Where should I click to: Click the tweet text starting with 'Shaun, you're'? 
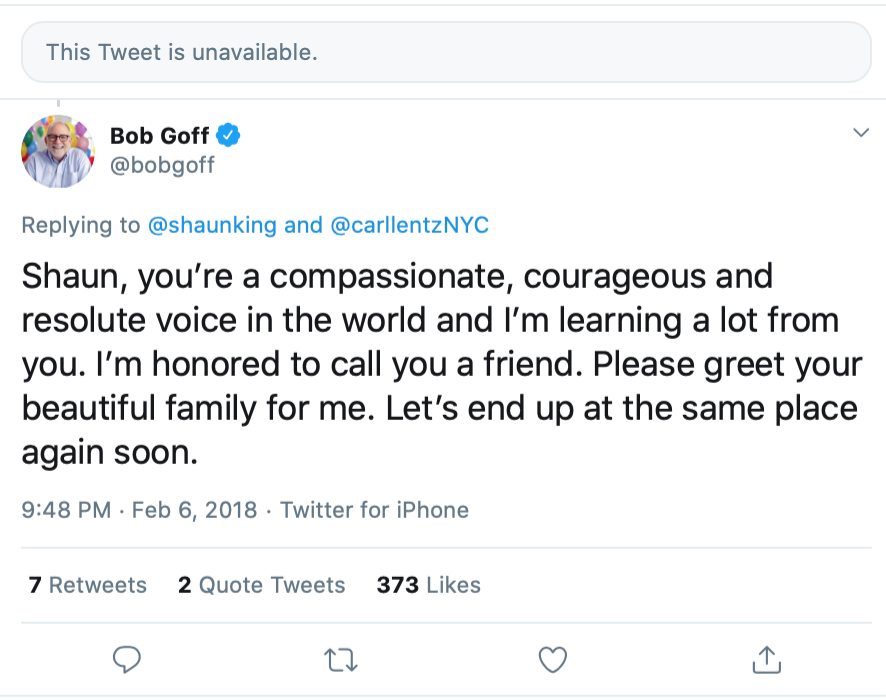point(440,364)
